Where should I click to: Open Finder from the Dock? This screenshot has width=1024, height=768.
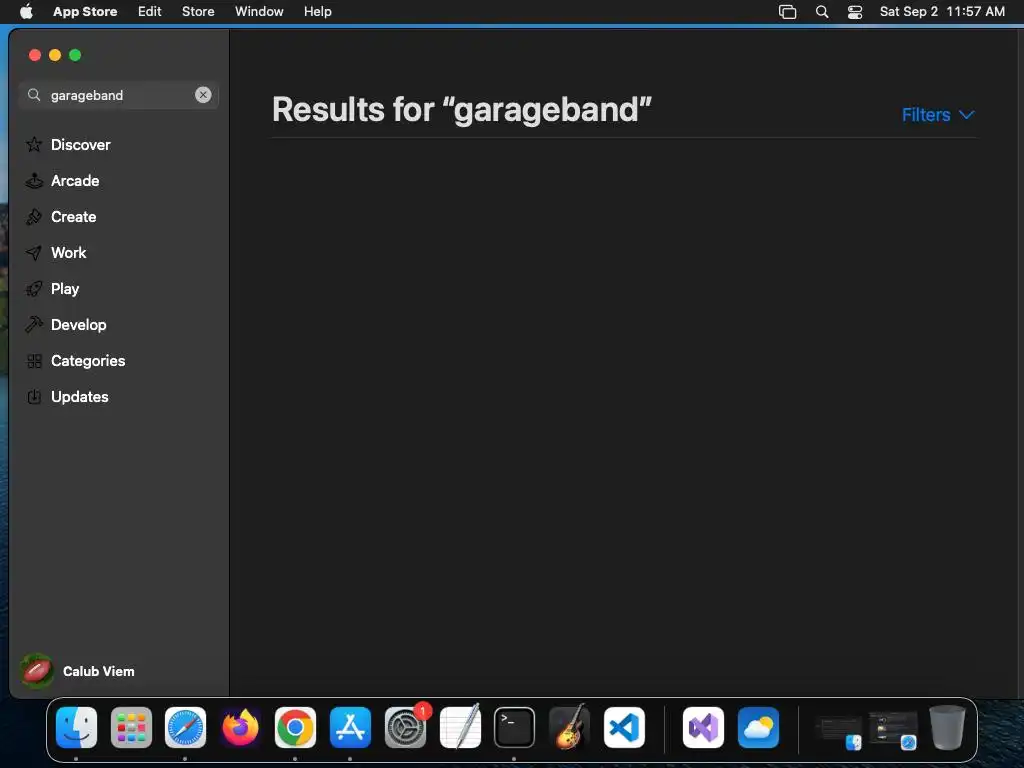click(76, 727)
